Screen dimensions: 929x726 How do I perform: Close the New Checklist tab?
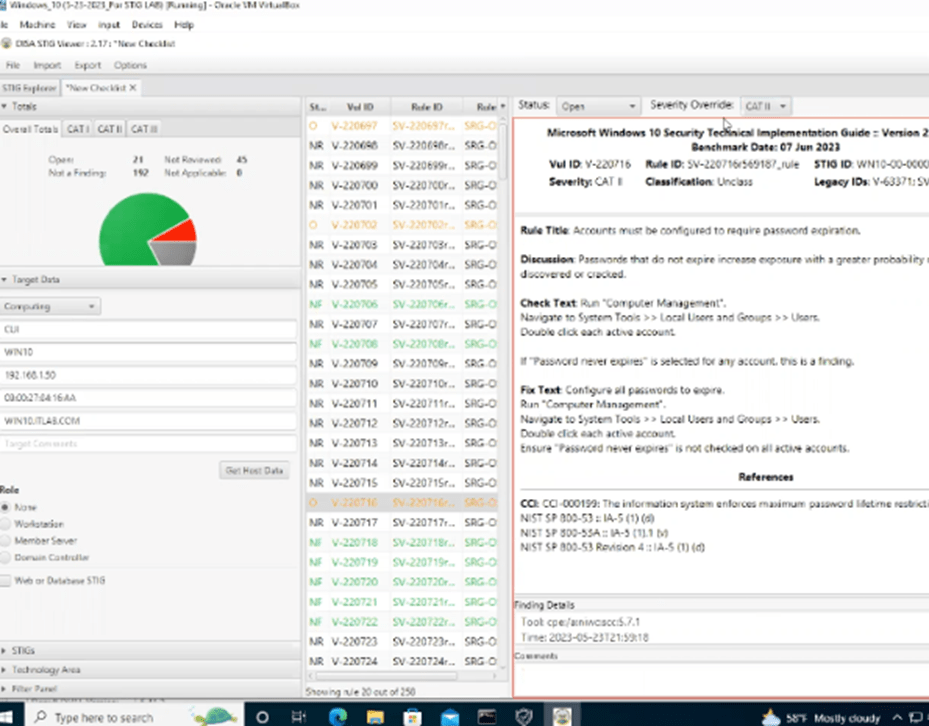coord(133,88)
